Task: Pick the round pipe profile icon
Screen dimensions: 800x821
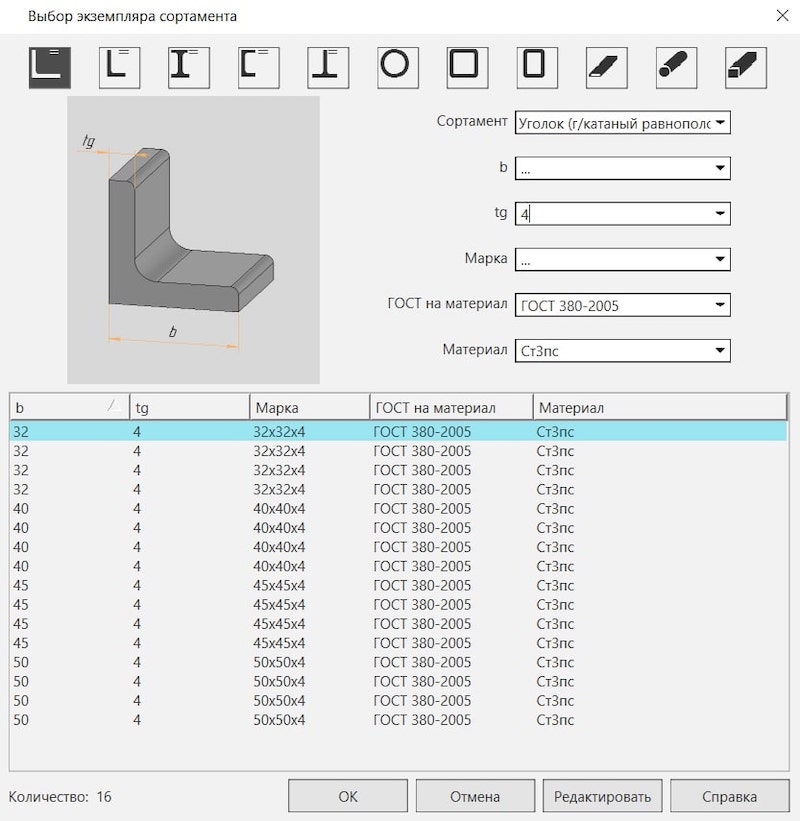Action: pos(398,68)
